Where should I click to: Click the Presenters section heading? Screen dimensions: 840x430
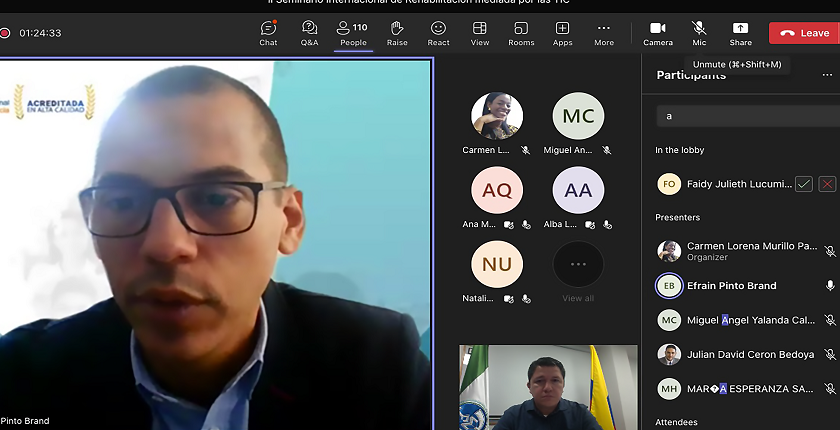pos(677,217)
